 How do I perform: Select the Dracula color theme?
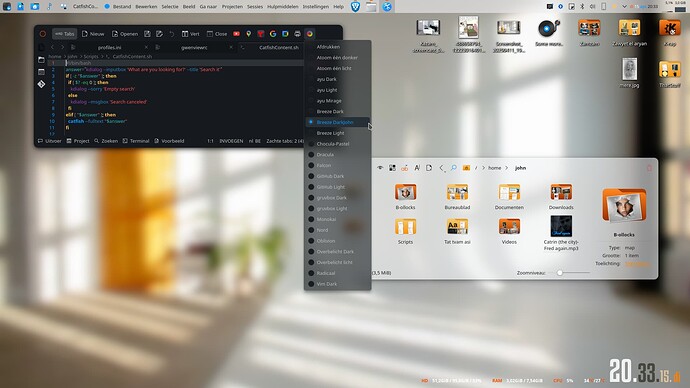(x=325, y=154)
